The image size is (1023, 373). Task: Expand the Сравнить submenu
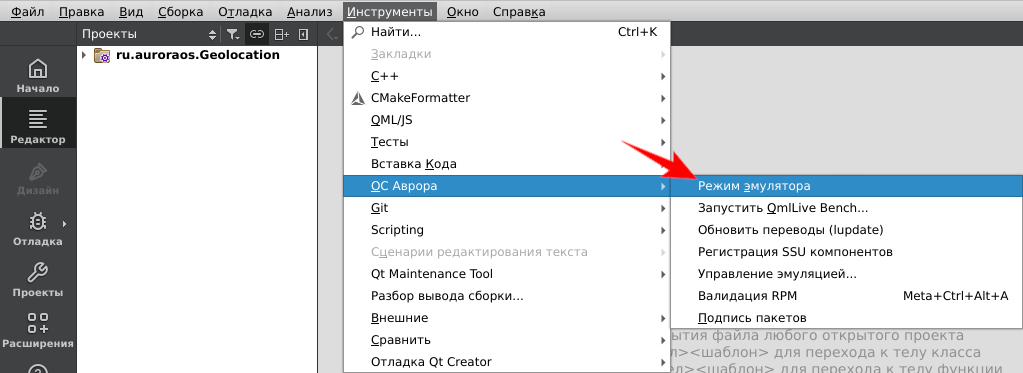click(x=507, y=340)
